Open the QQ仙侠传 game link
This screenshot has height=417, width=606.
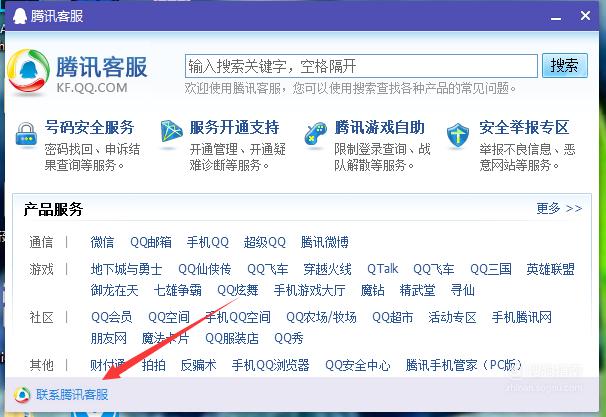pos(204,269)
